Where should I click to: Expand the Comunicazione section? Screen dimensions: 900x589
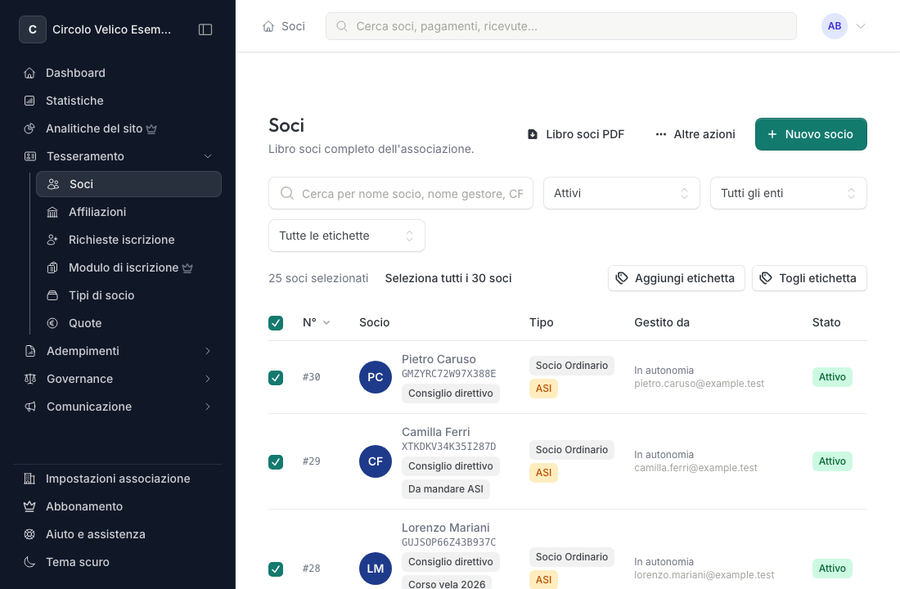click(118, 406)
